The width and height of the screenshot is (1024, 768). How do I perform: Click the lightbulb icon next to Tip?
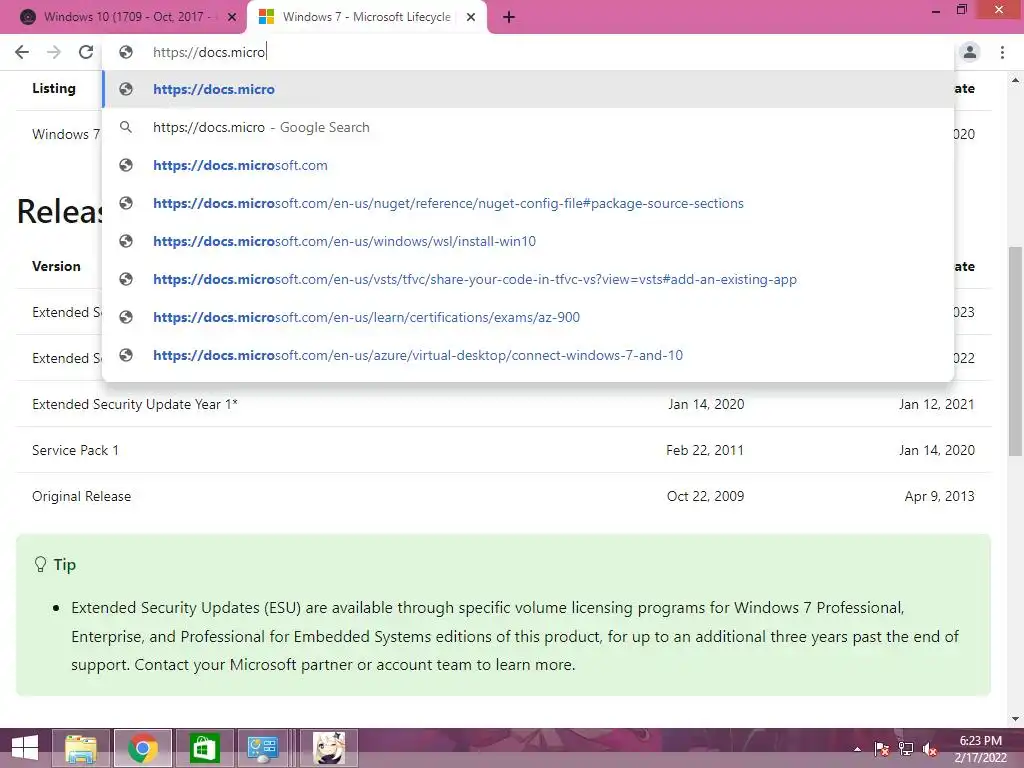(x=40, y=564)
